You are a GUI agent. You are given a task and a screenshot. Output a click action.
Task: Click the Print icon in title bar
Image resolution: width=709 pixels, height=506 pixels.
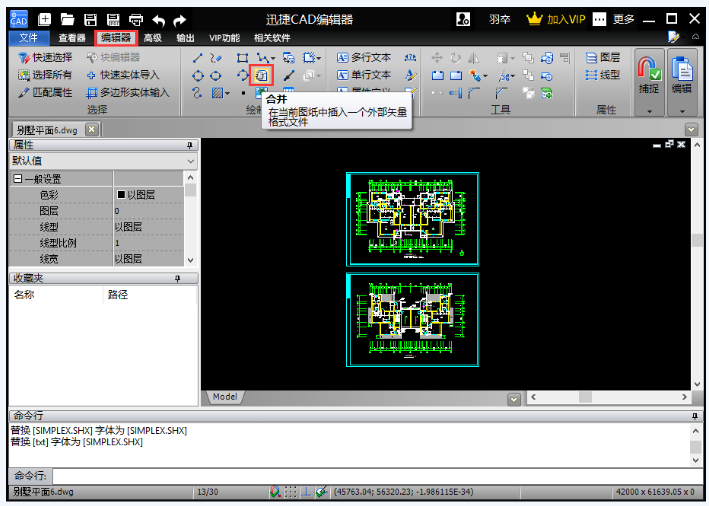pyautogui.click(x=136, y=19)
